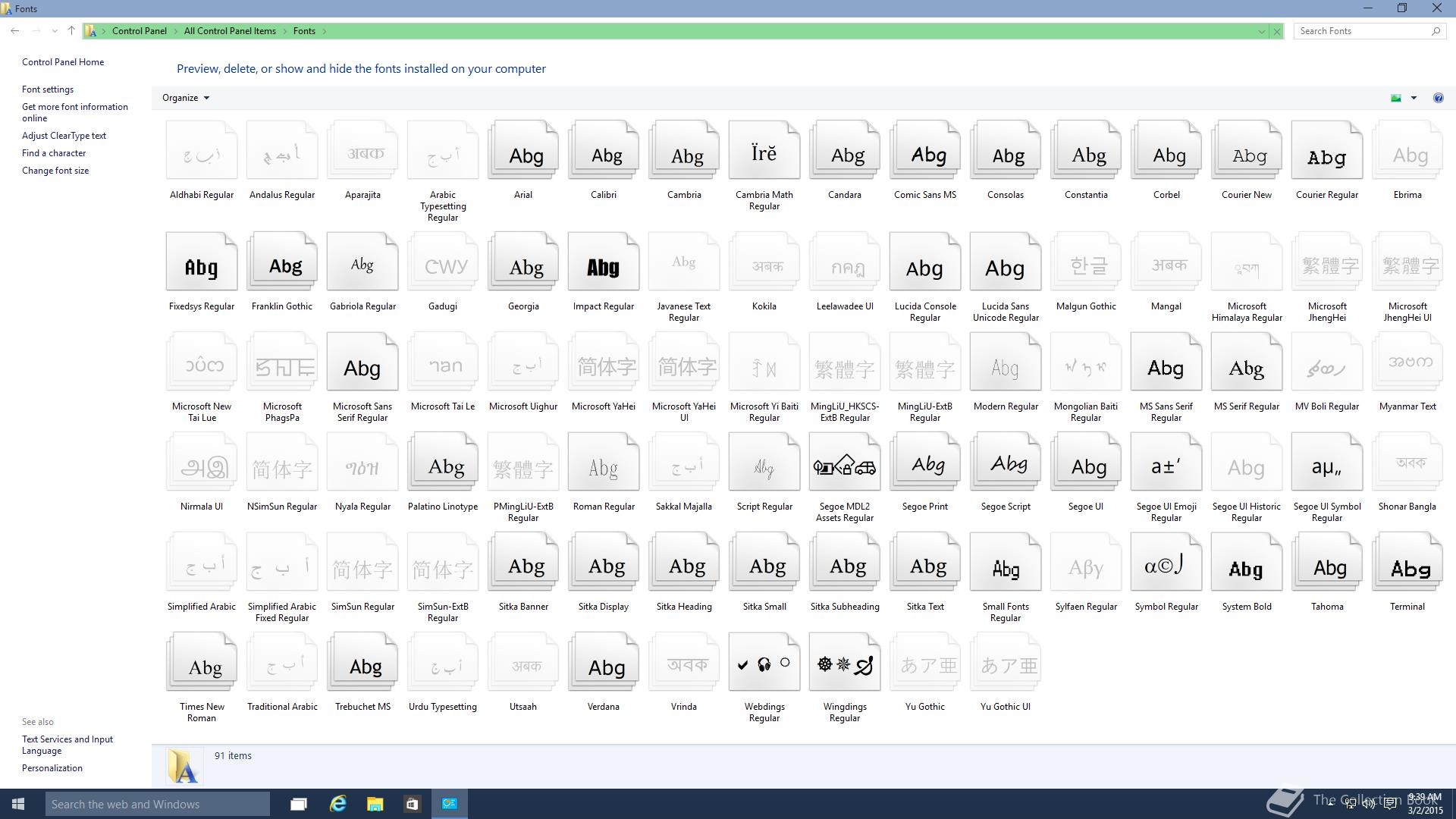Screen dimensions: 1456x819
Task: Select the Malgun Gothic font icon
Action: coord(1086,262)
